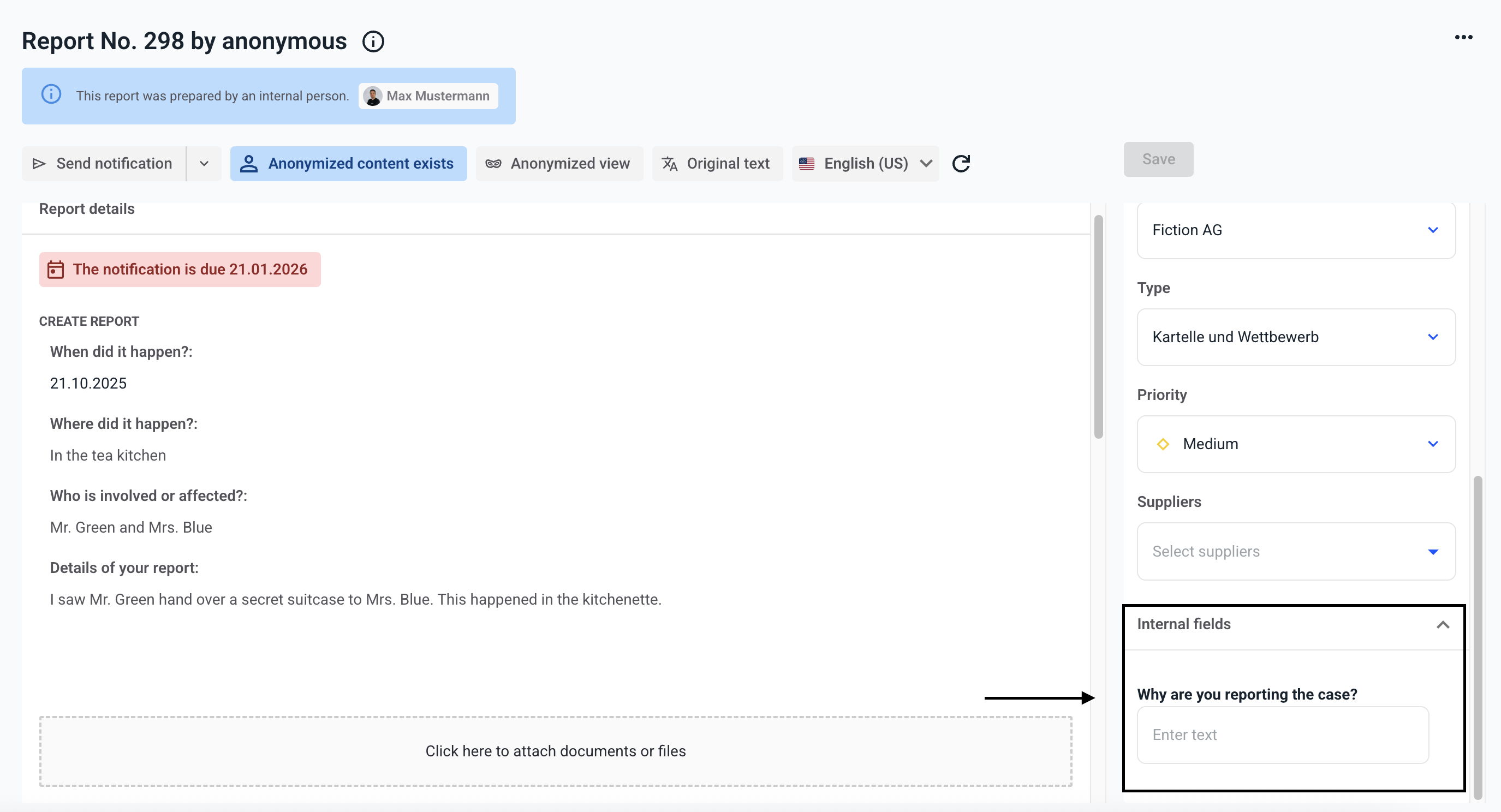Toggle Anonymized content exists button
This screenshot has height=812, width=1501.
348,164
